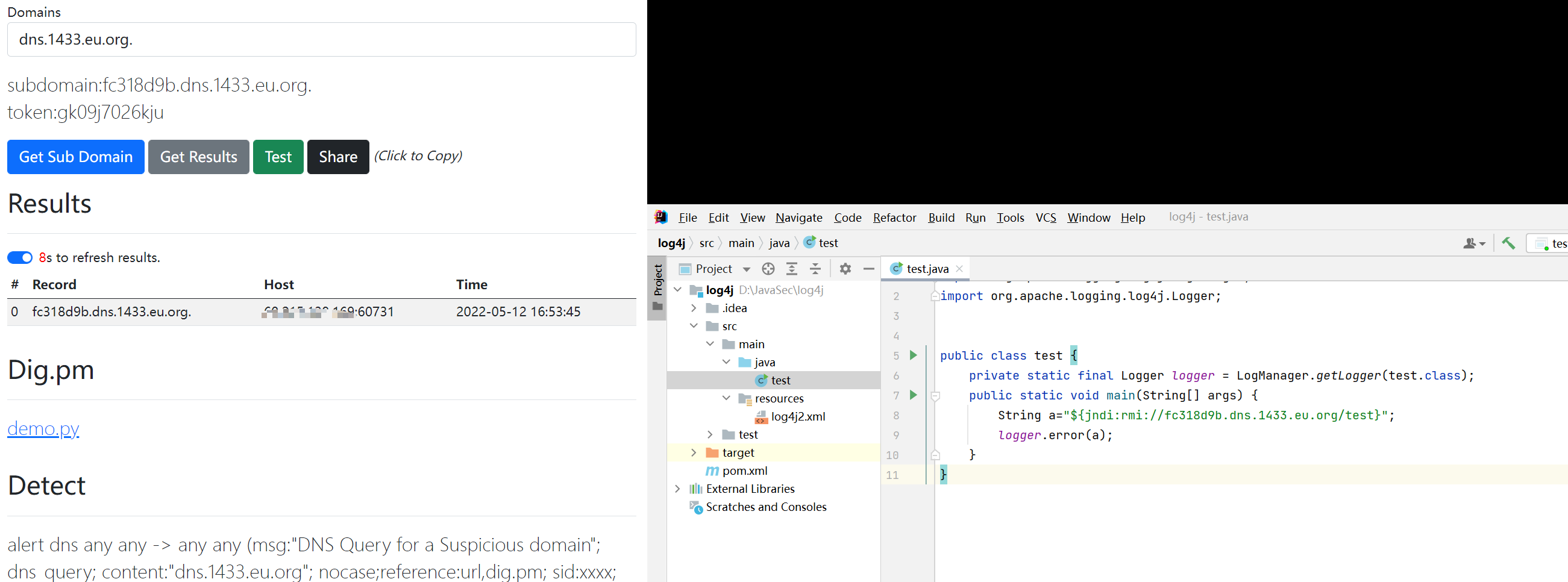Click the green Test button
This screenshot has width=1568, height=582.
(278, 157)
